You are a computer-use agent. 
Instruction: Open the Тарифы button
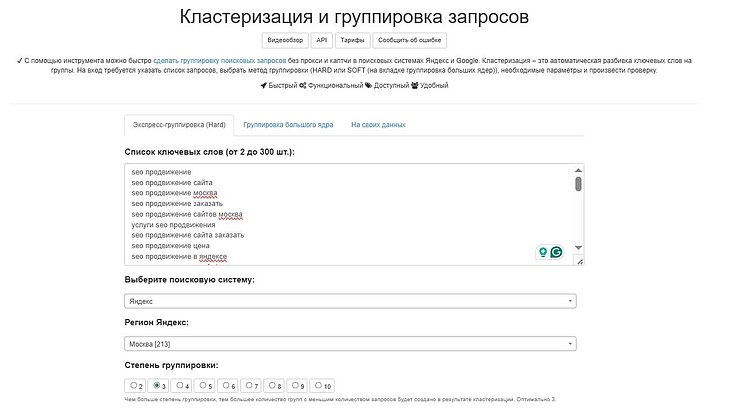point(353,40)
